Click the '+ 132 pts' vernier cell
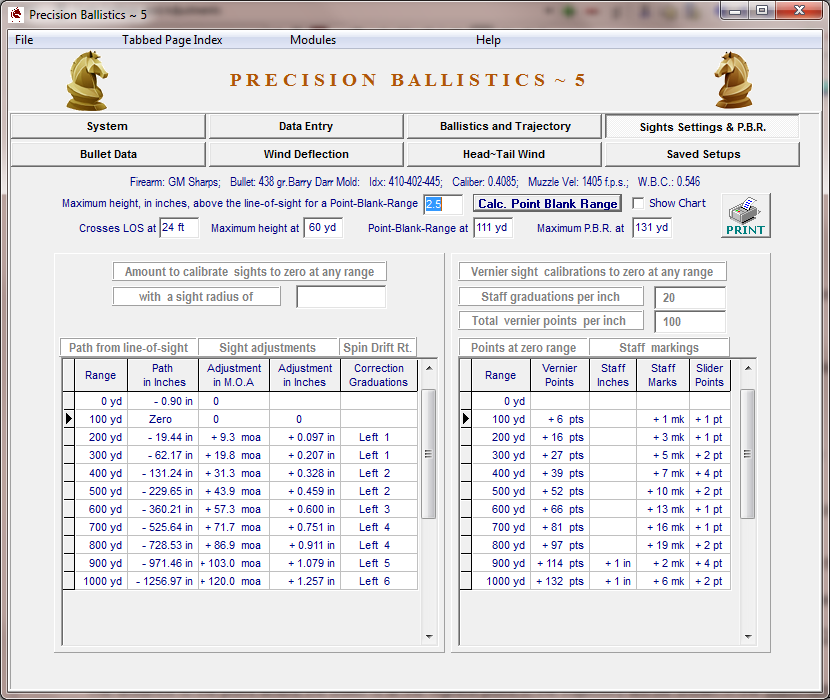The height and width of the screenshot is (700, 830). [560, 581]
